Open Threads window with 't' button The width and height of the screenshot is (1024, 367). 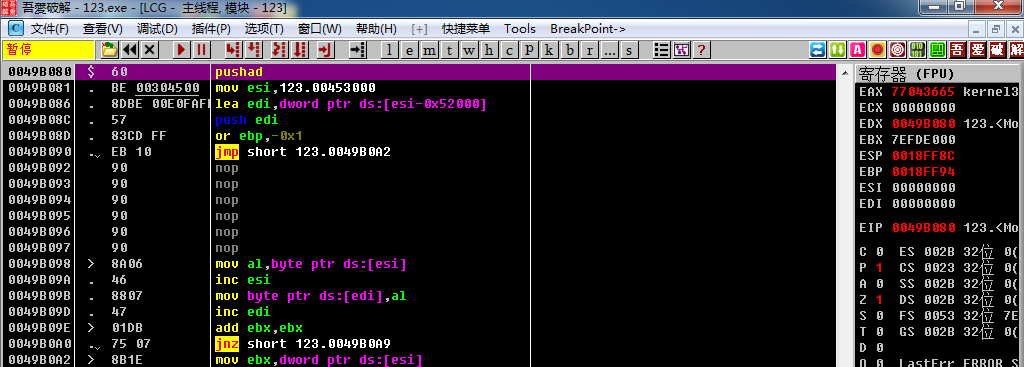pos(449,50)
